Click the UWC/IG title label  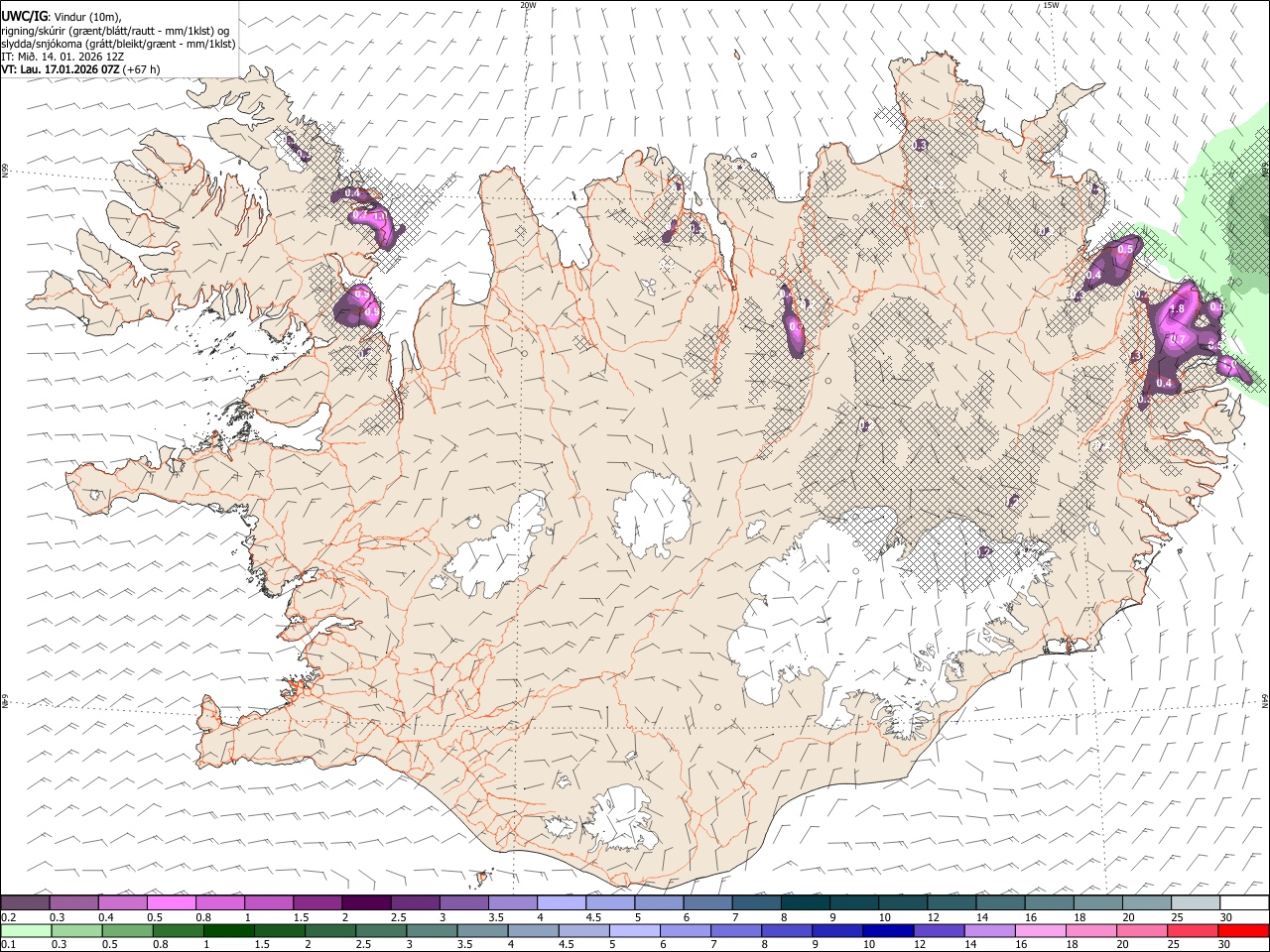tap(25, 16)
